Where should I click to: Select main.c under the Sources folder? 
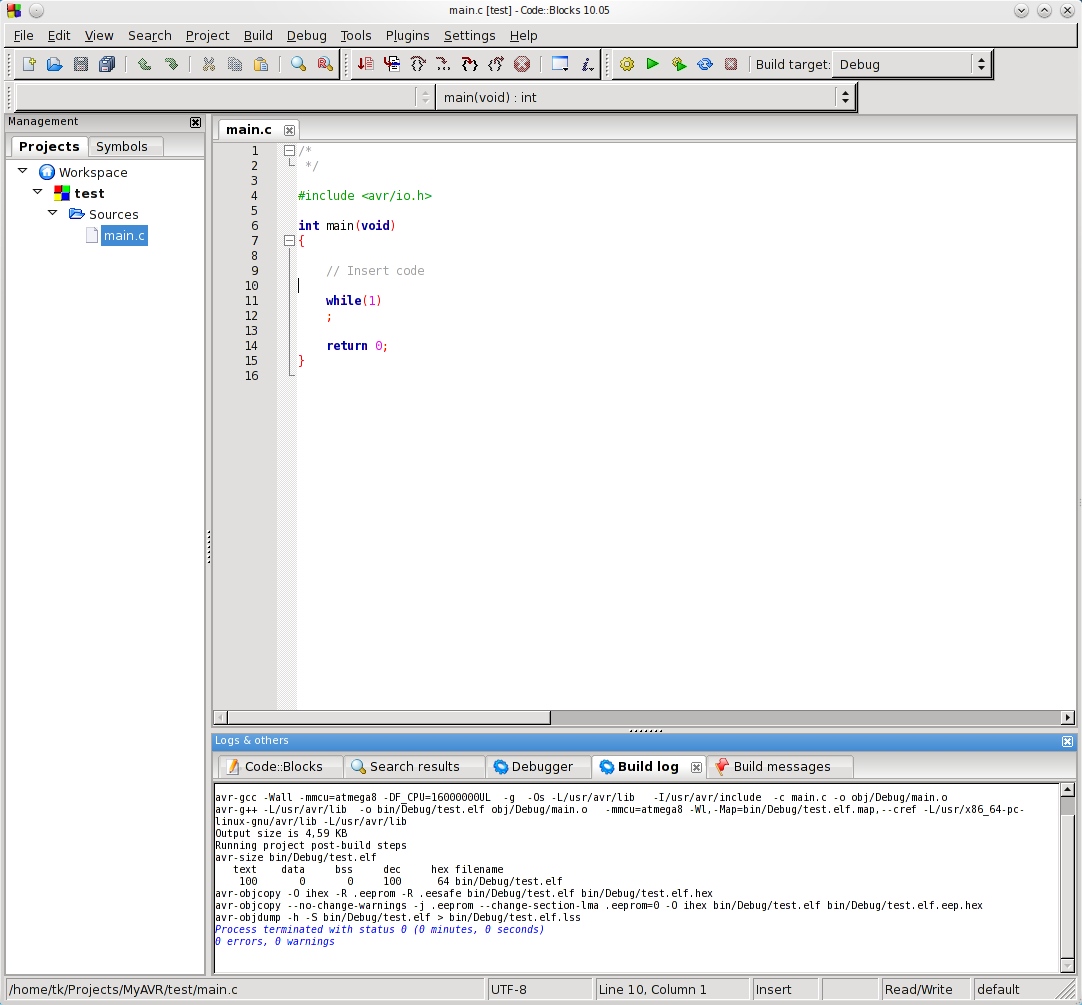pos(124,235)
